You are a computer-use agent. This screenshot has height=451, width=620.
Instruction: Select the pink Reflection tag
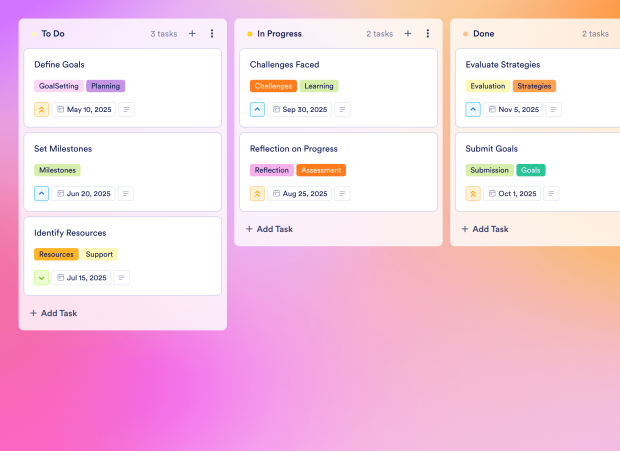coord(272,170)
